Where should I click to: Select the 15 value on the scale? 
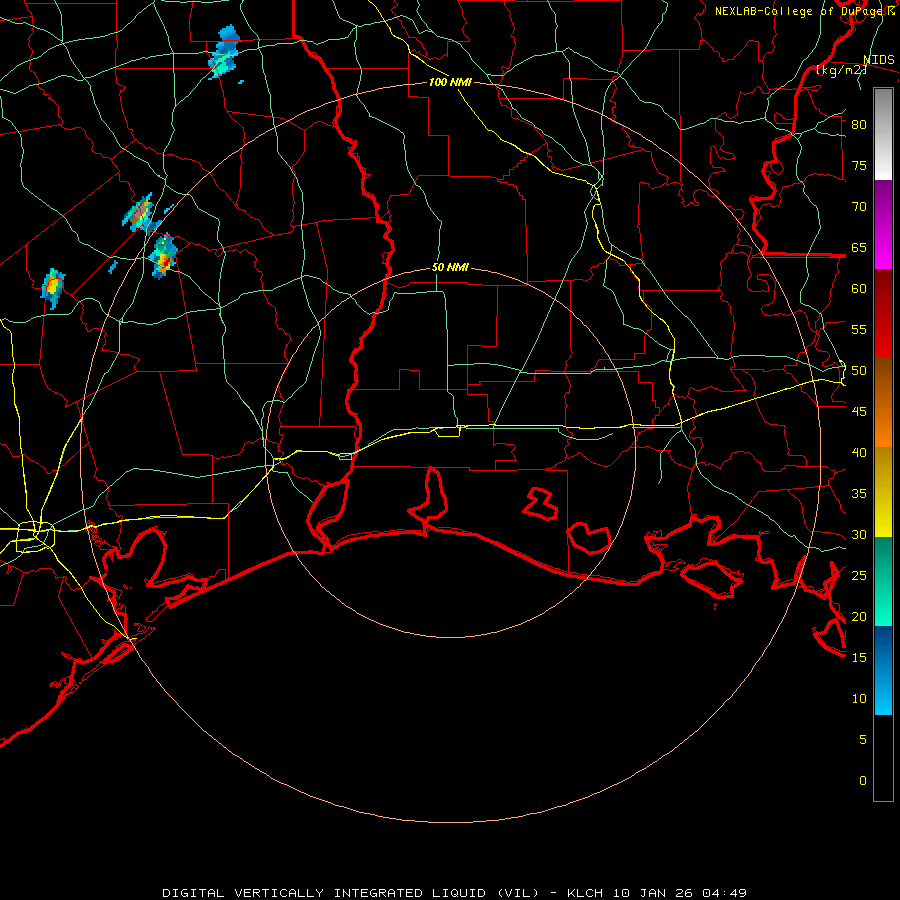859,658
